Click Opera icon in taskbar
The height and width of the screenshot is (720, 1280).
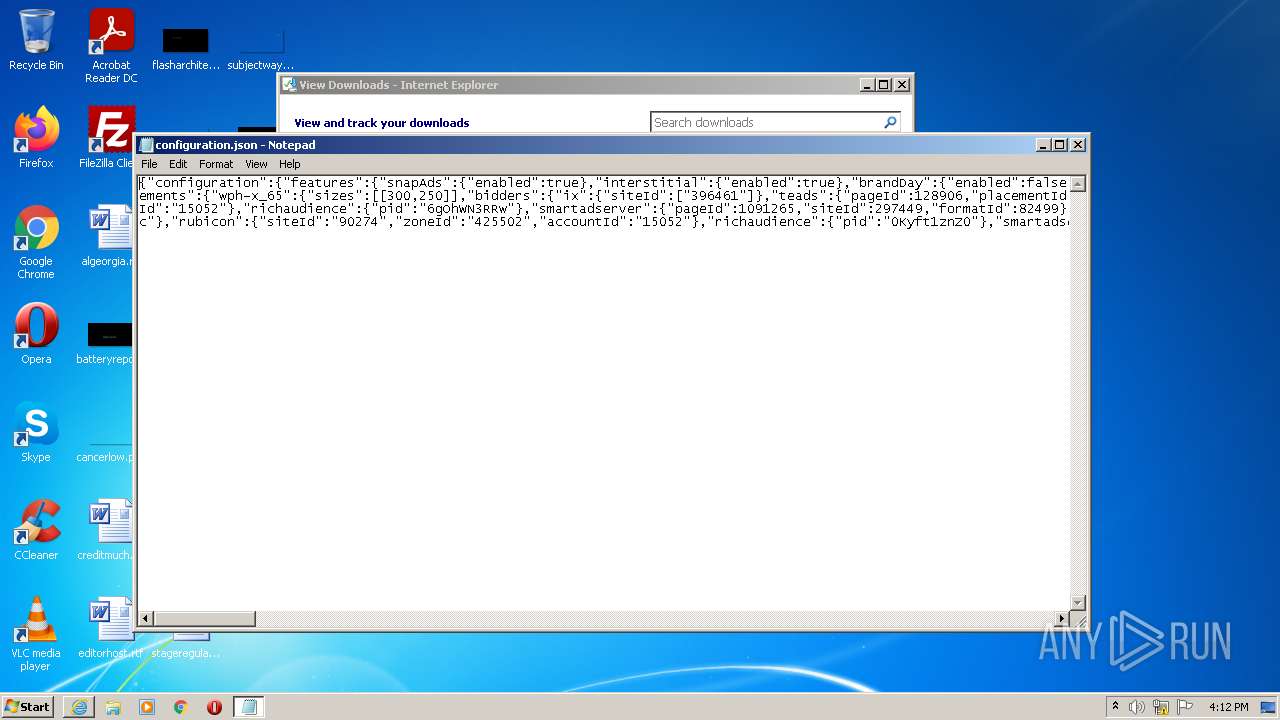point(214,707)
